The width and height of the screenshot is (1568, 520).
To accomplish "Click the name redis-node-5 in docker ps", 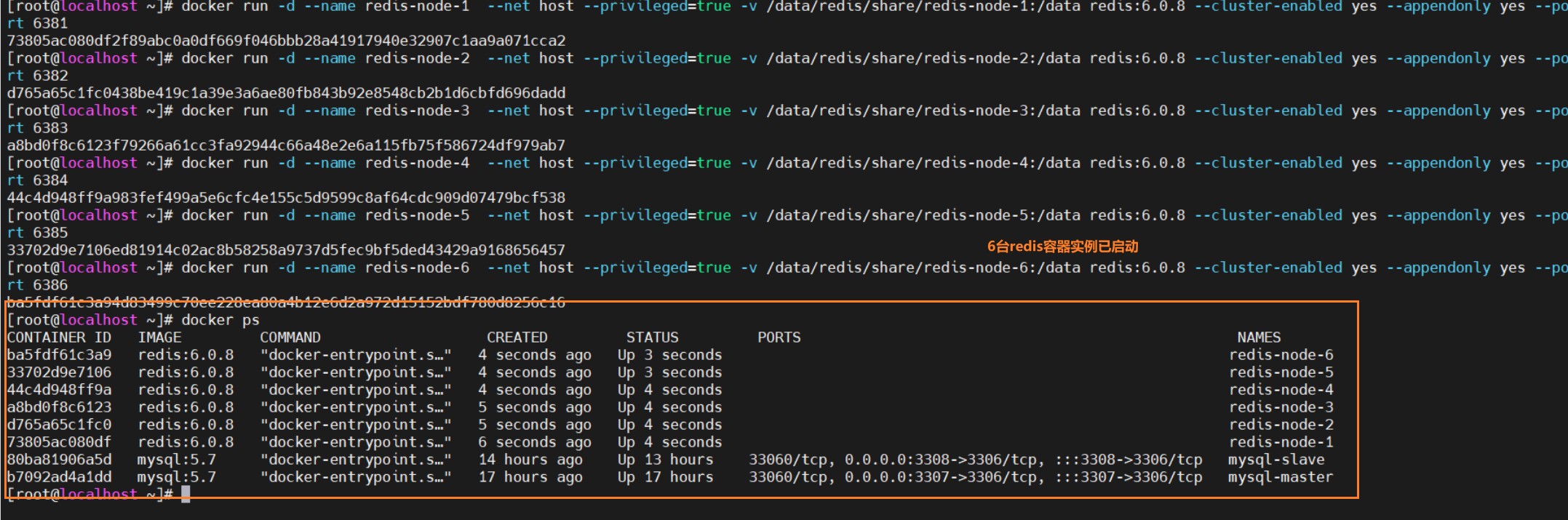I will point(1281,372).
